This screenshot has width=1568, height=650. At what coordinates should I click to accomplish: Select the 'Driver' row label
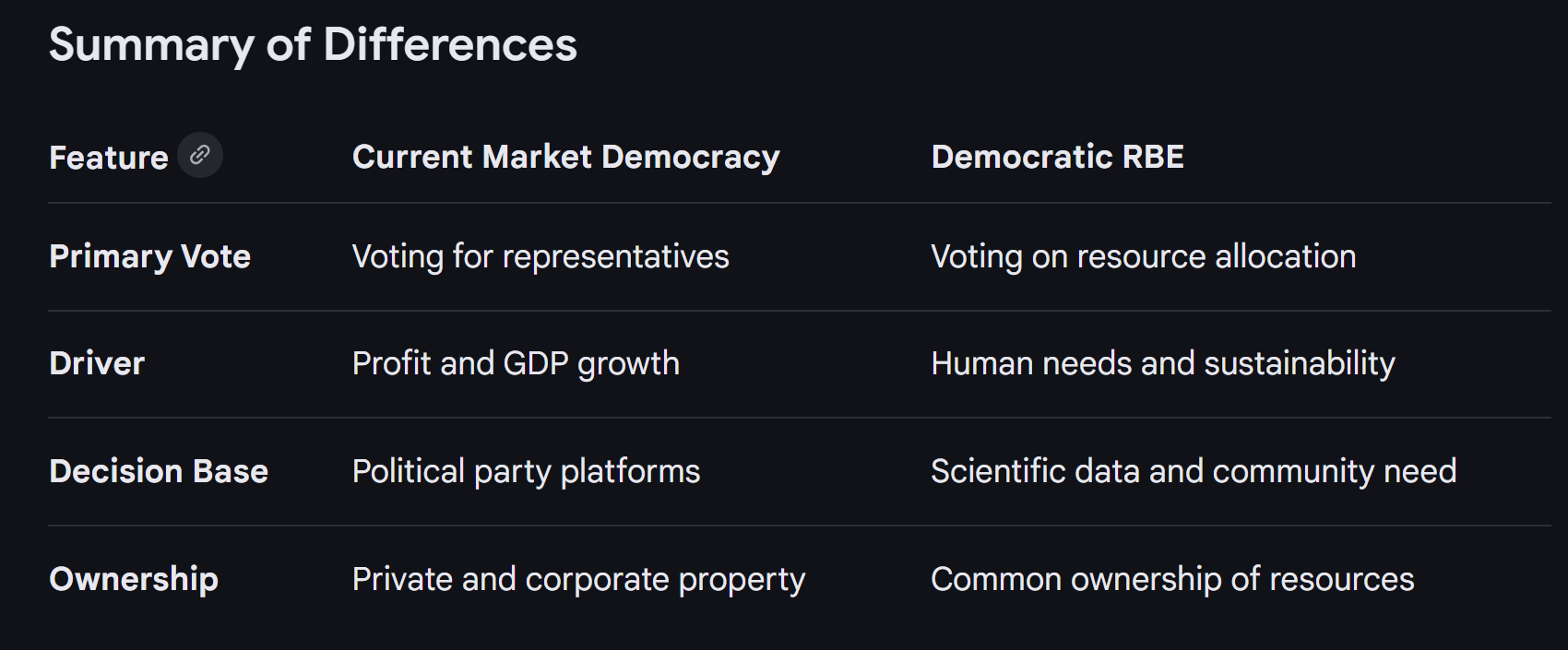coord(97,363)
